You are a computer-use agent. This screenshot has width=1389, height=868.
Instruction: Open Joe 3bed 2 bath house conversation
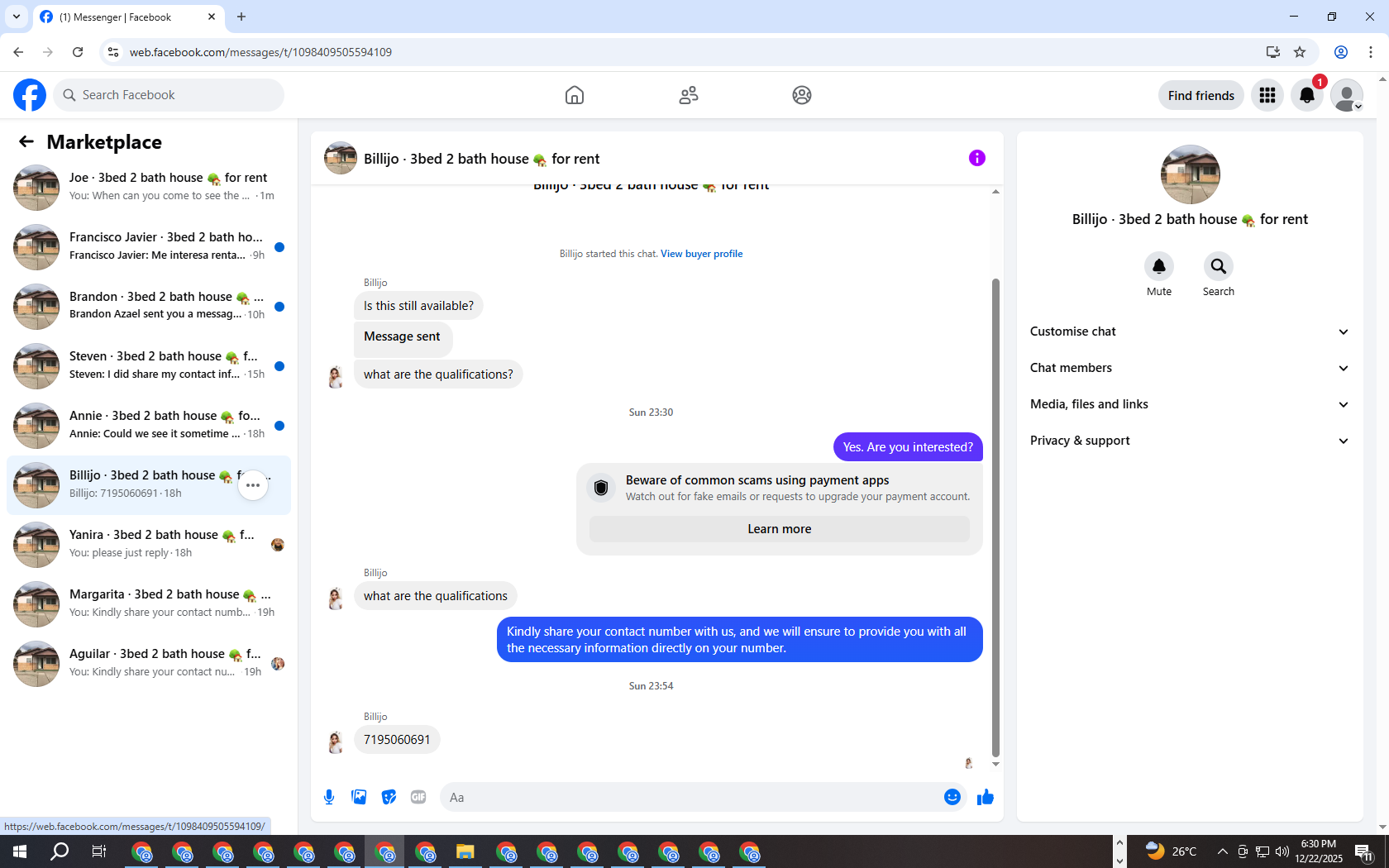click(x=149, y=188)
